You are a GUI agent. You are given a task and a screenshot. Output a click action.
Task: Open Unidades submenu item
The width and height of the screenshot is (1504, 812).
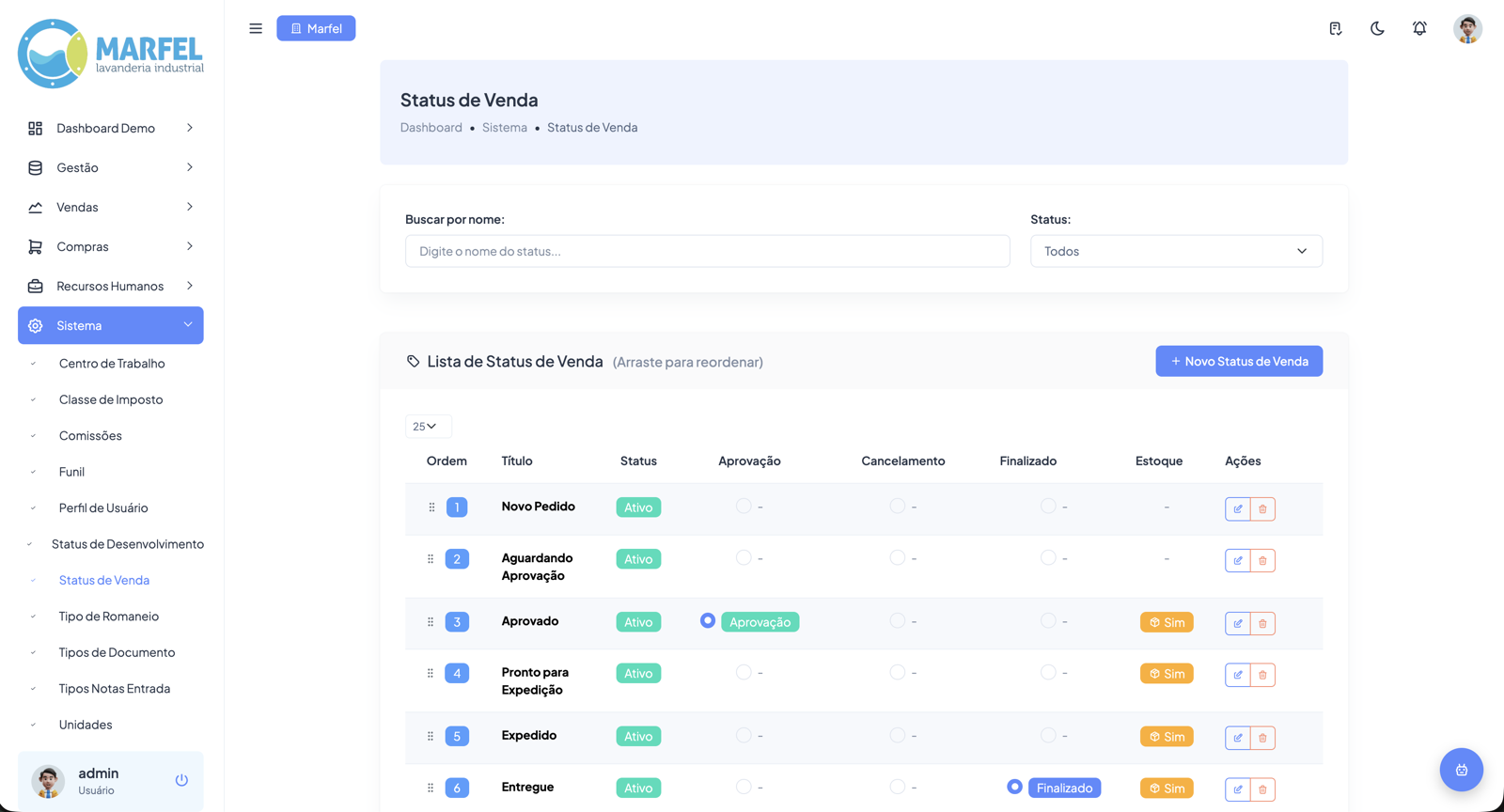(86, 725)
